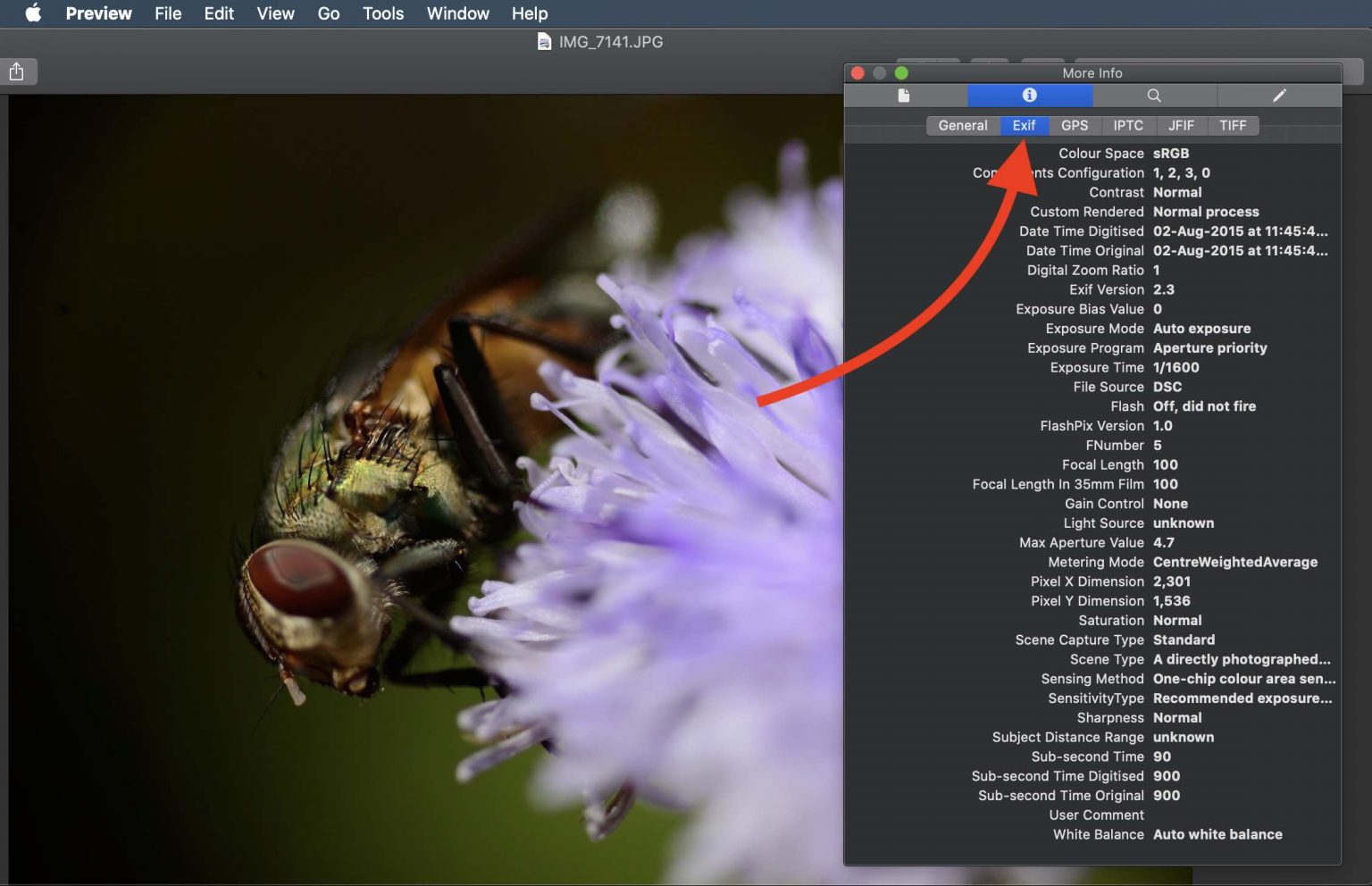Screen dimensions: 1372x886
Task: Click the Share button in Preview's toolbar
Action: tap(18, 71)
